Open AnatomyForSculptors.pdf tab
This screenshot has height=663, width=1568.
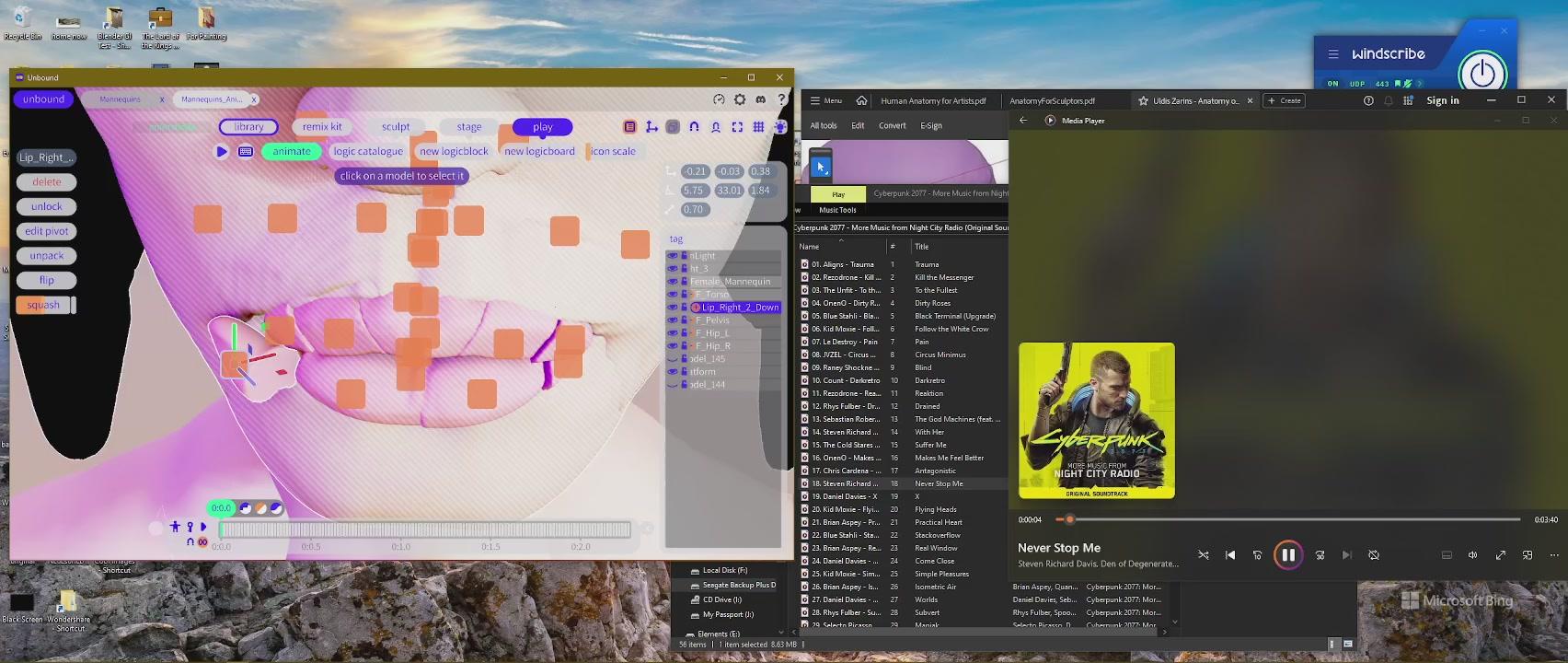coord(1052,101)
